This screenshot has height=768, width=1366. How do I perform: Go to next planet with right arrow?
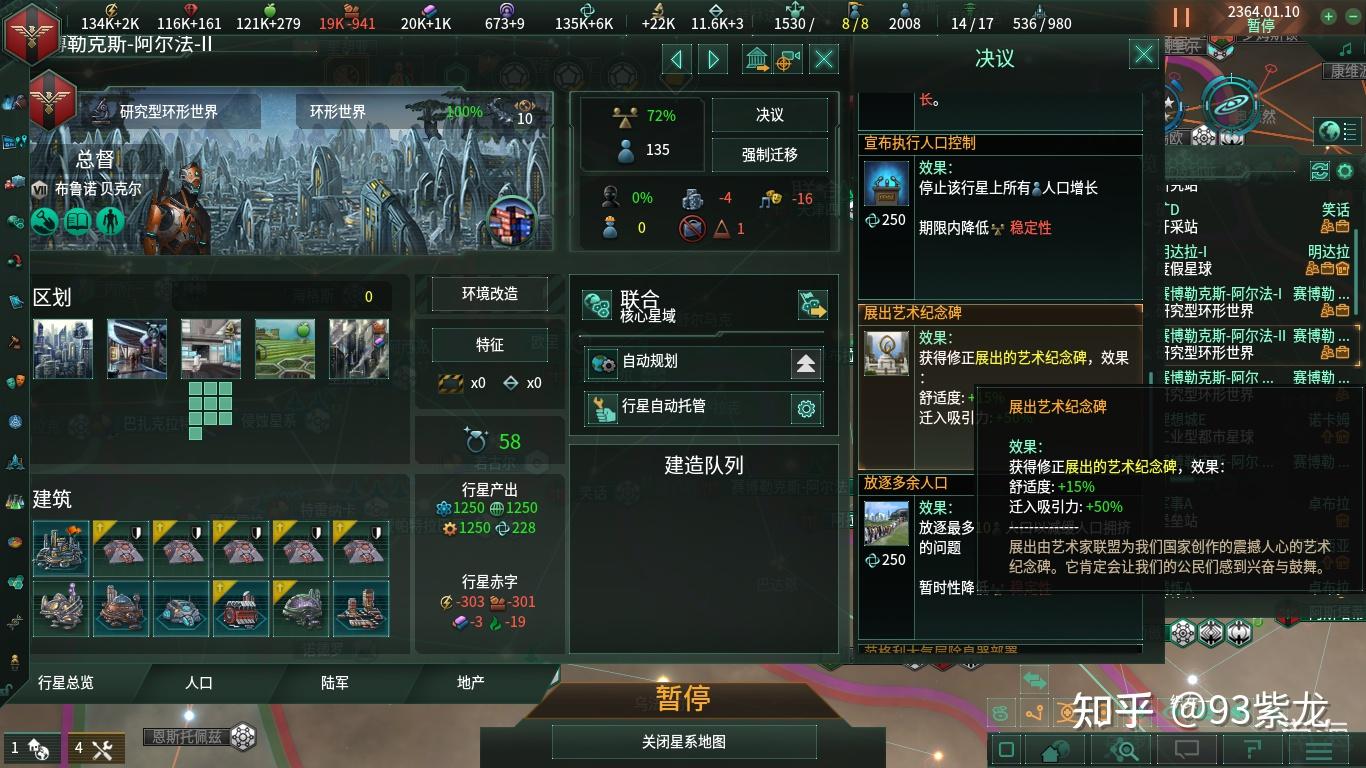click(x=713, y=60)
